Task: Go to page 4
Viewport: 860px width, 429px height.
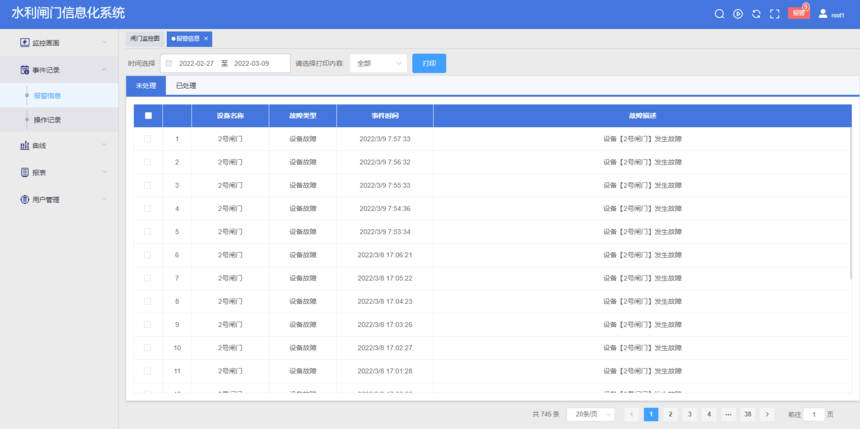Action: click(x=709, y=414)
